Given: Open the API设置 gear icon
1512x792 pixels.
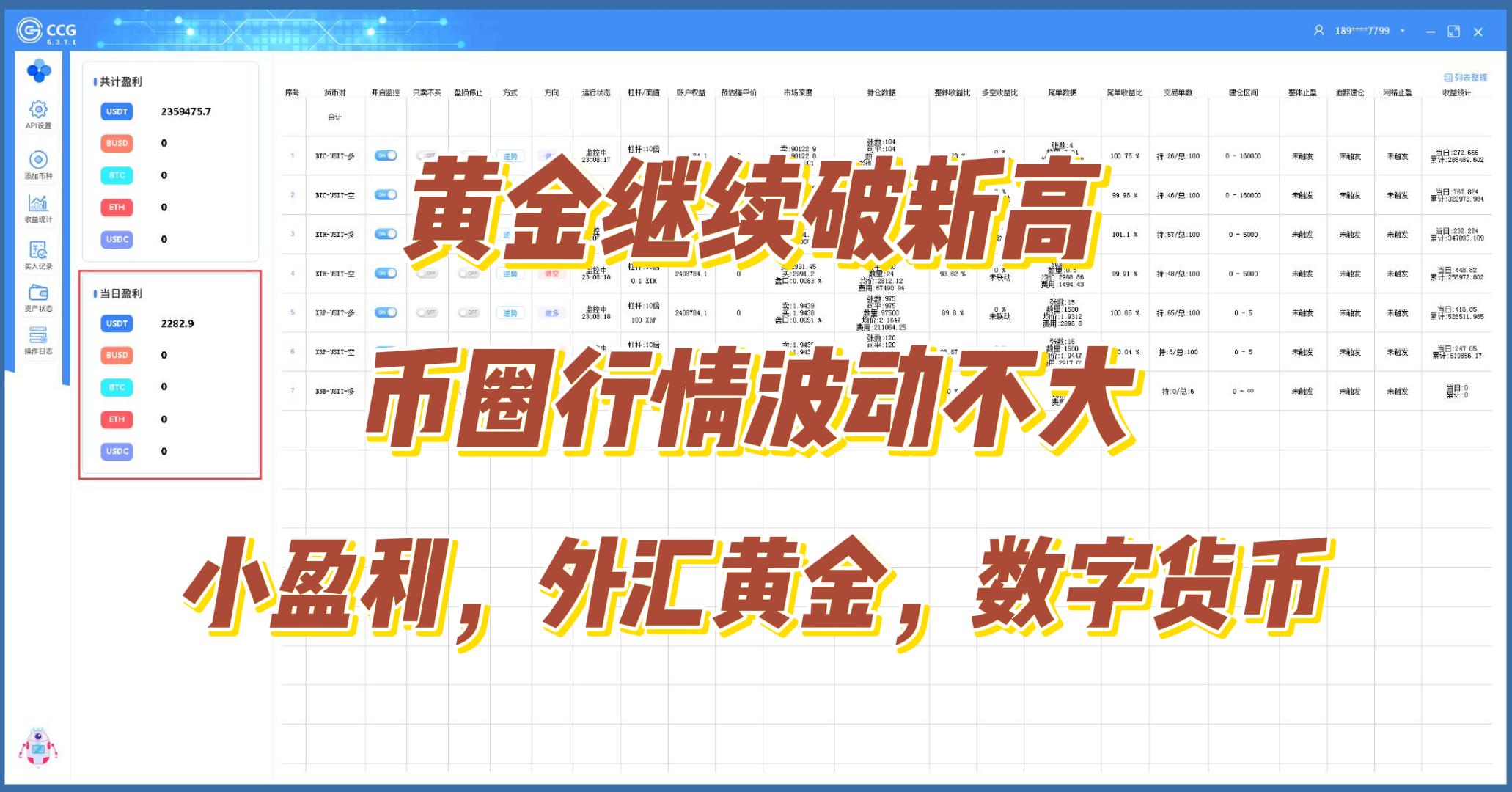Looking at the screenshot, I should [x=38, y=110].
